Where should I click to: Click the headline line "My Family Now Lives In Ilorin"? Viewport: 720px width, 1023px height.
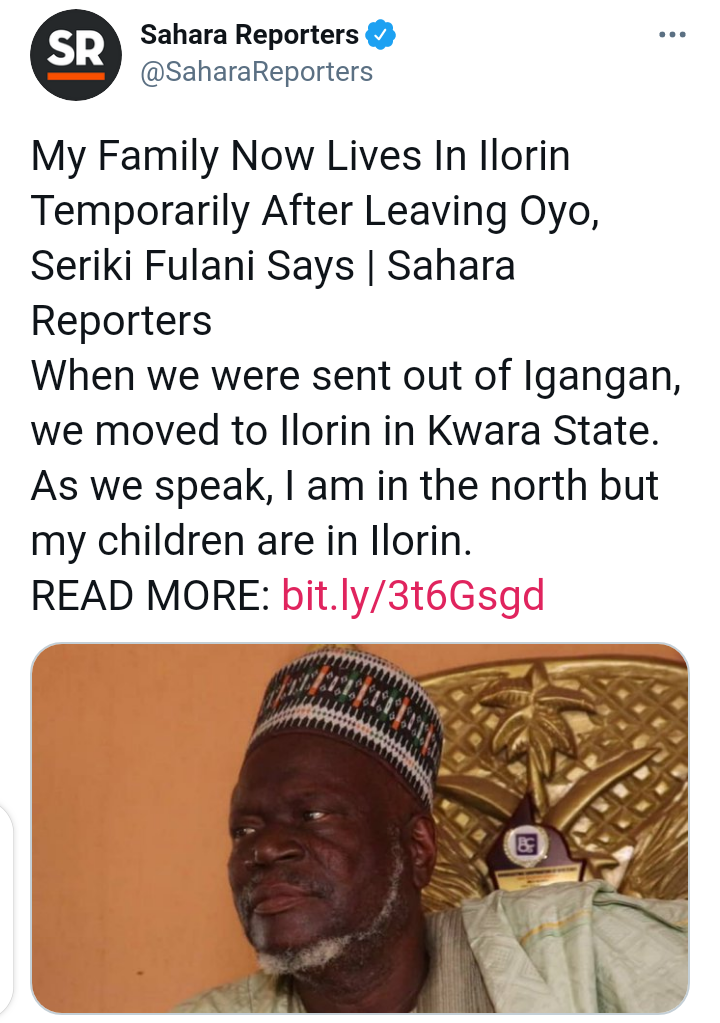(300, 157)
